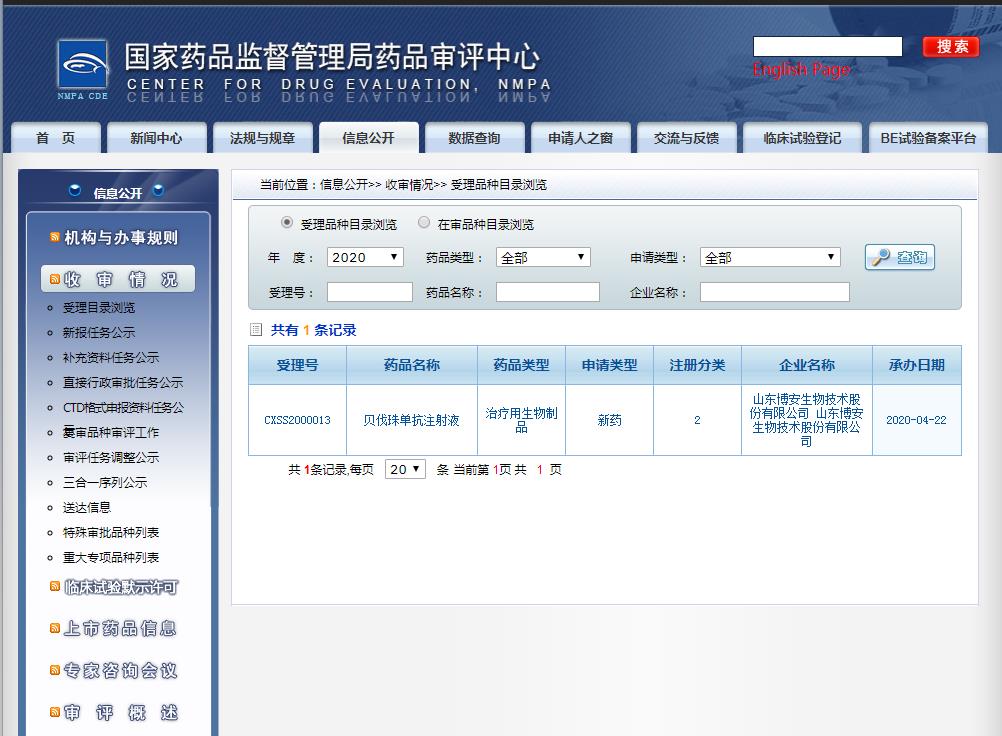Image resolution: width=1002 pixels, height=736 pixels.
Task: Click the 企业名称 input field
Action: pyautogui.click(x=775, y=292)
